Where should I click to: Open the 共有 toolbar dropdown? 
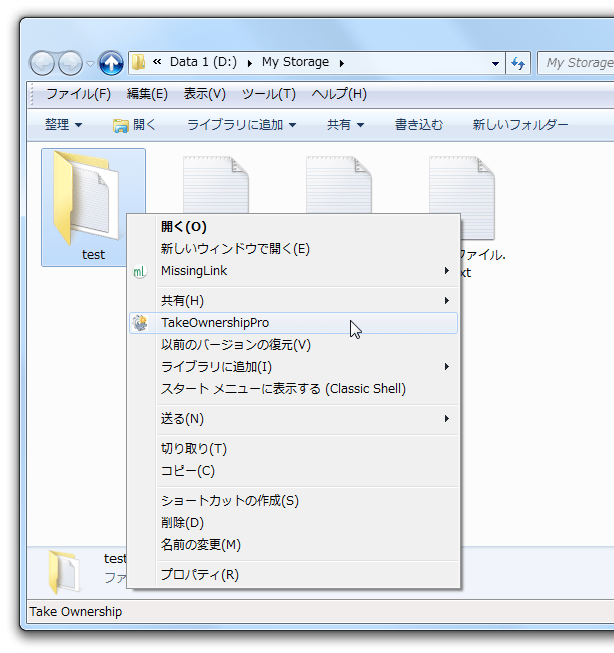[x=345, y=125]
